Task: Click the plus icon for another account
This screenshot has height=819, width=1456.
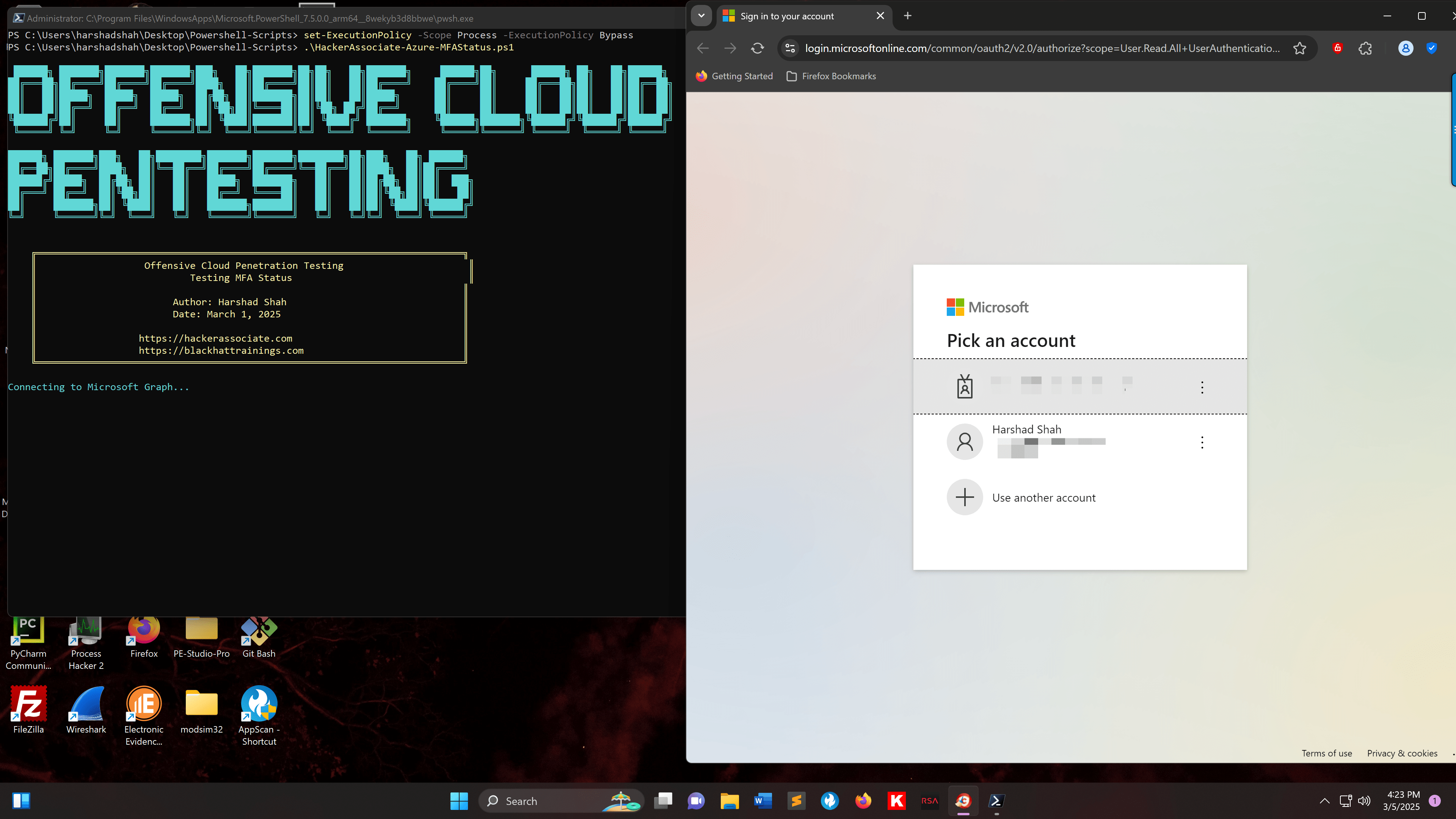Action: point(965,497)
